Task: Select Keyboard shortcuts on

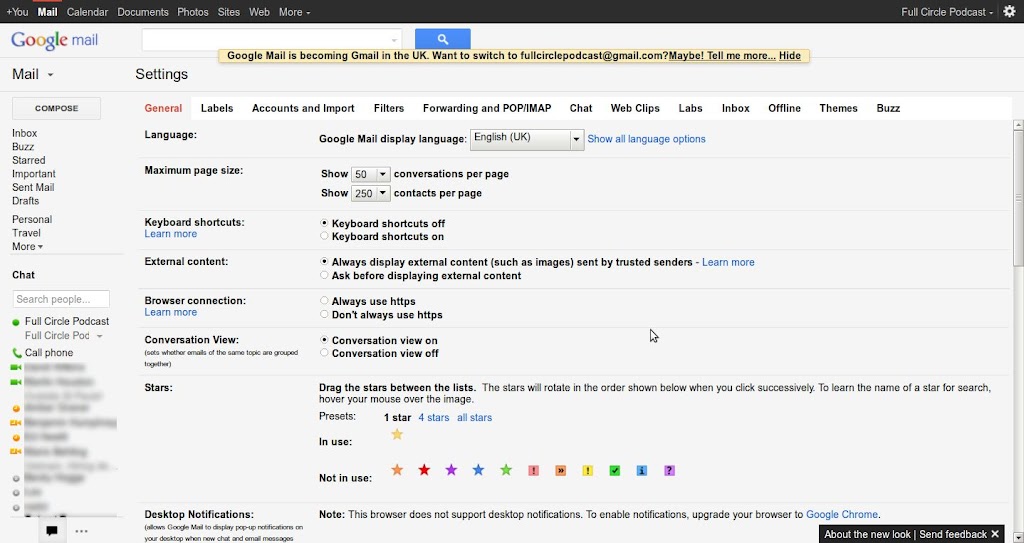Action: [x=325, y=236]
